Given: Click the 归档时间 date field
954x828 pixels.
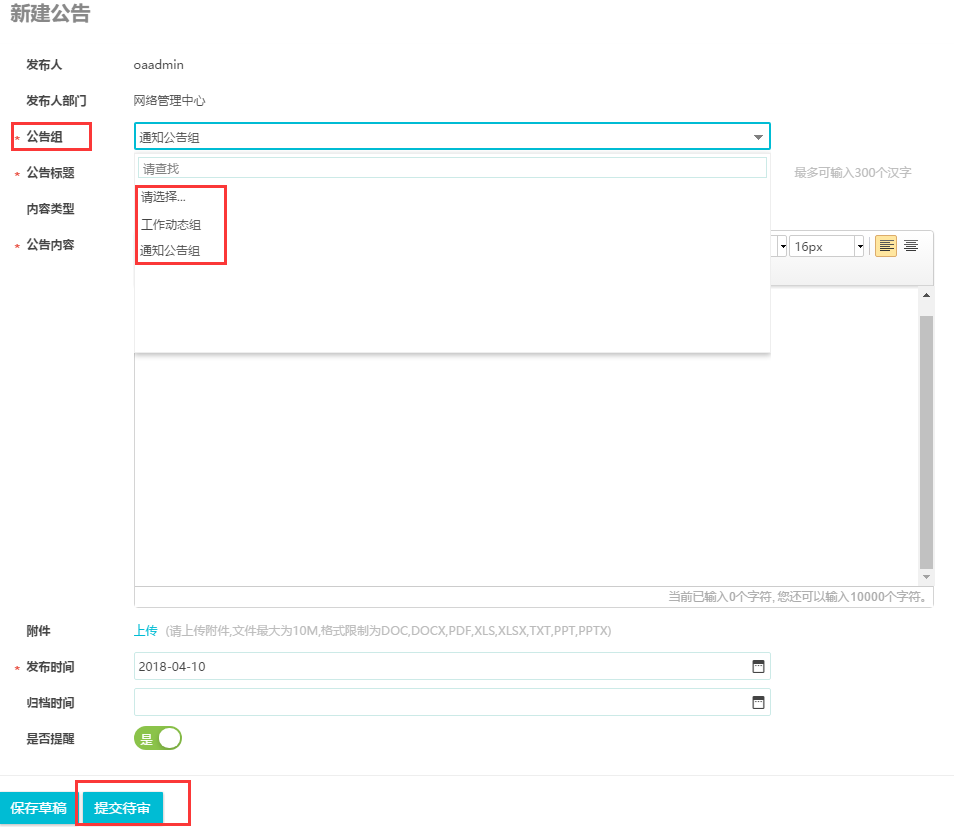Looking at the screenshot, I should click(452, 702).
